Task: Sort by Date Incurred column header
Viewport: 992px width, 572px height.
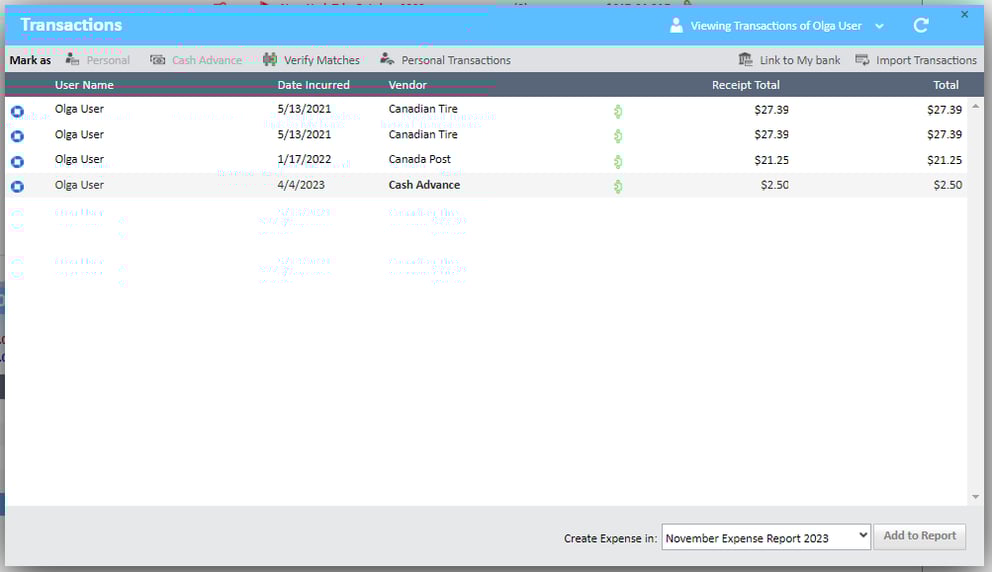Action: pos(313,85)
